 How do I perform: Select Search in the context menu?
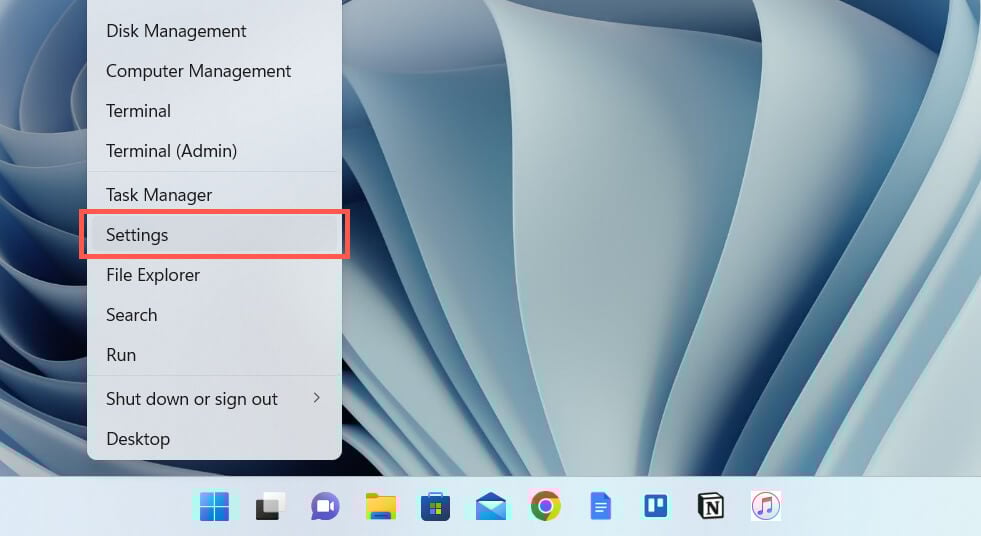214,315
